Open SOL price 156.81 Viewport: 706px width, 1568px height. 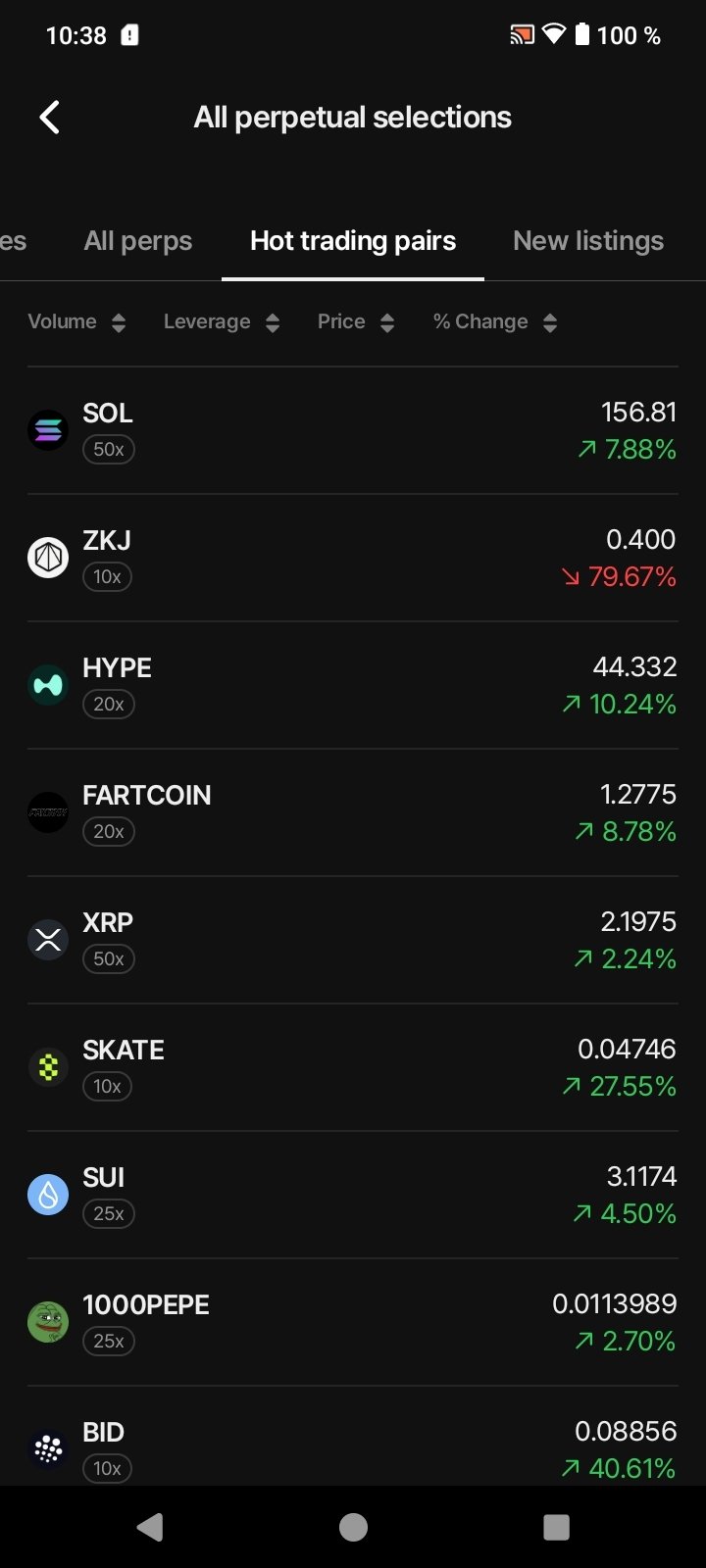coord(638,412)
